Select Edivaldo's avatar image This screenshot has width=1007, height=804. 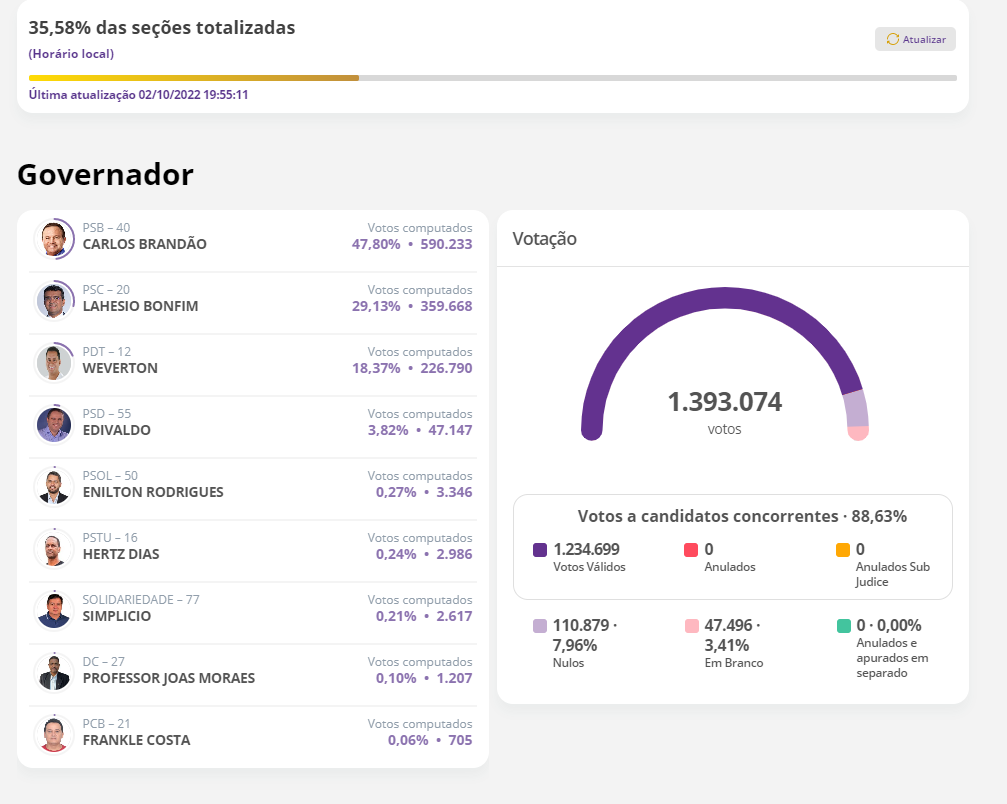(x=54, y=425)
